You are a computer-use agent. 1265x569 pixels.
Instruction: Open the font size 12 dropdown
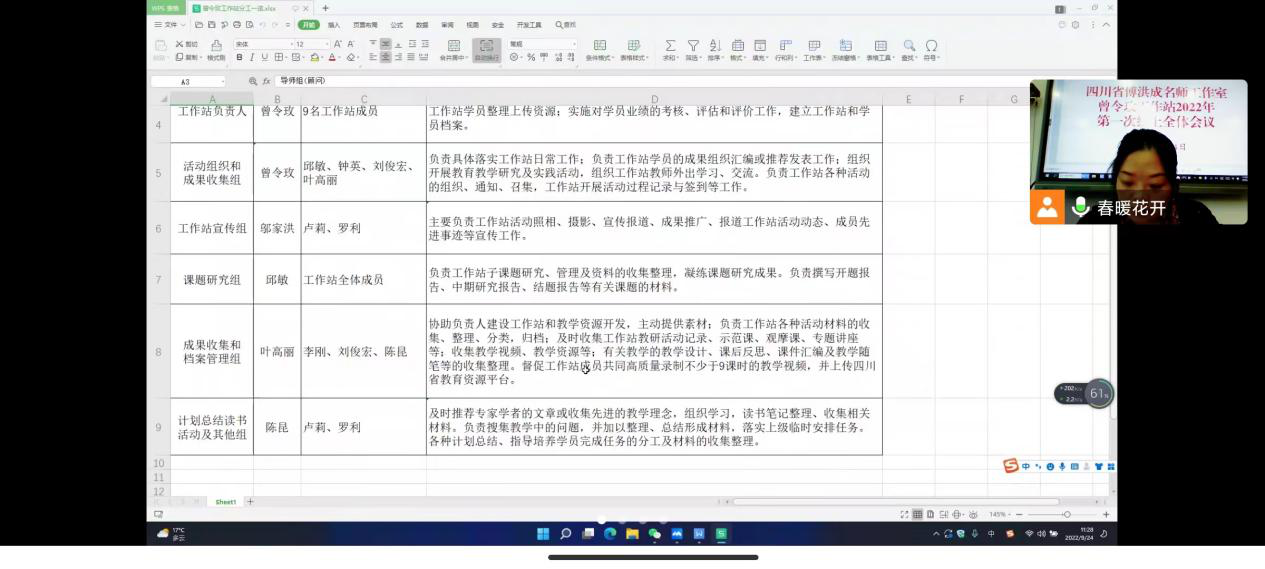click(310, 44)
